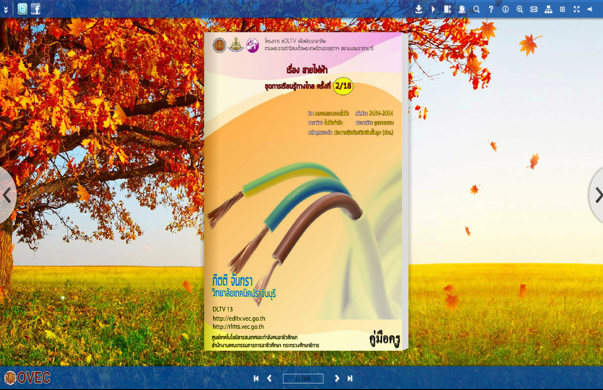Screen dimensions: 603x390
Task: Click the download icon in top toolbar
Action: pos(418,9)
